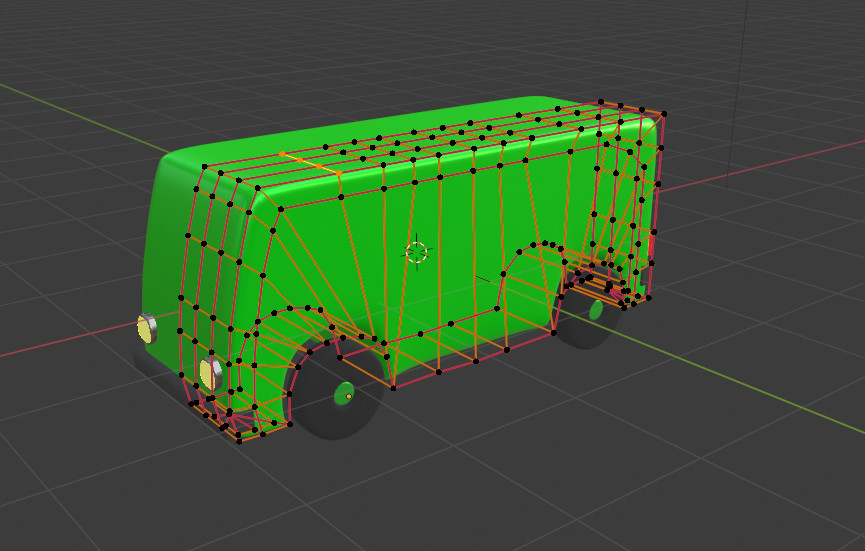Select the black tire of the front wheel
Screen dimensions: 865x551
(333, 389)
